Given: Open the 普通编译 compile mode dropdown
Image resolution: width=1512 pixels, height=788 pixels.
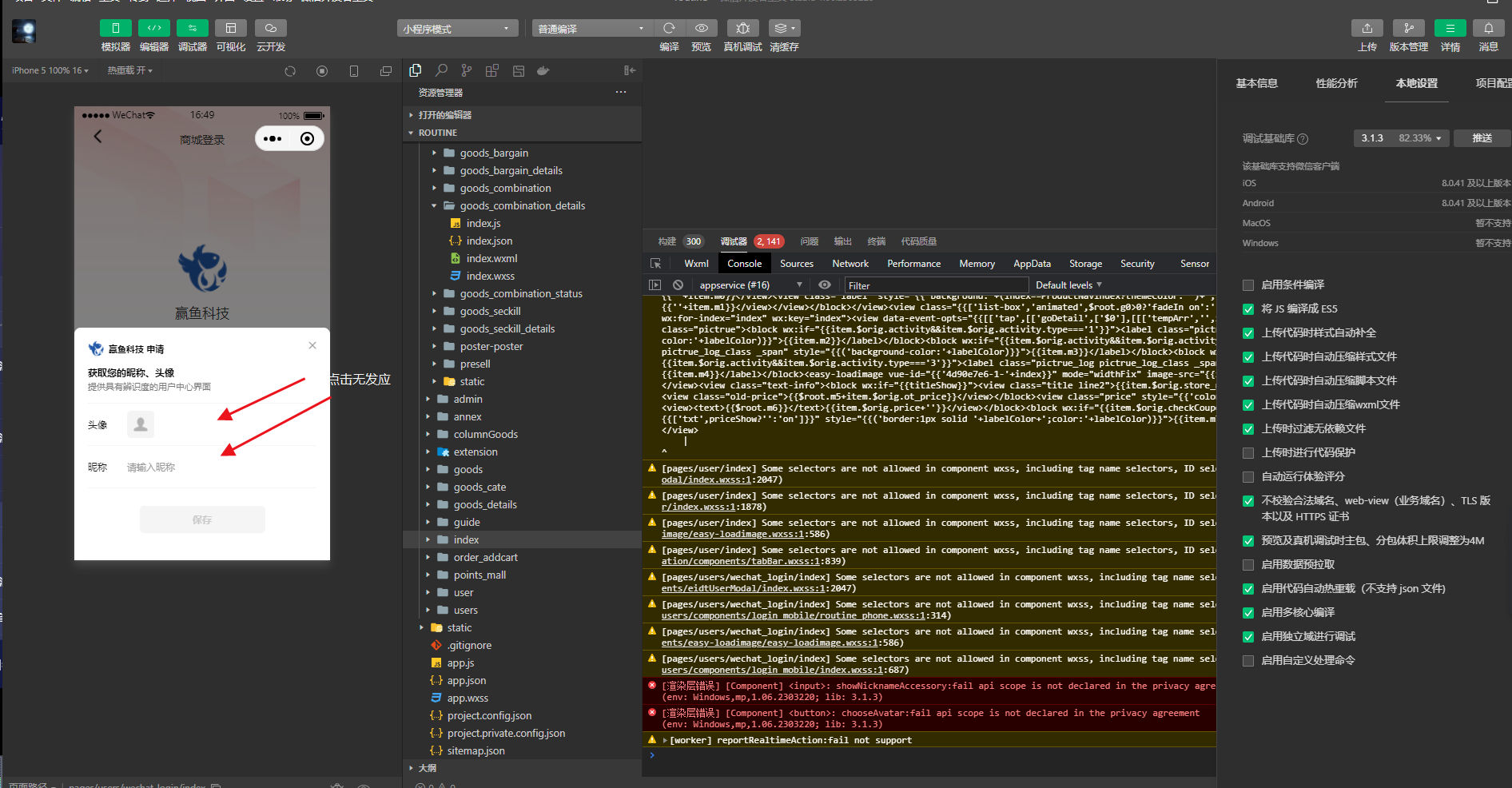Looking at the screenshot, I should click(x=592, y=29).
